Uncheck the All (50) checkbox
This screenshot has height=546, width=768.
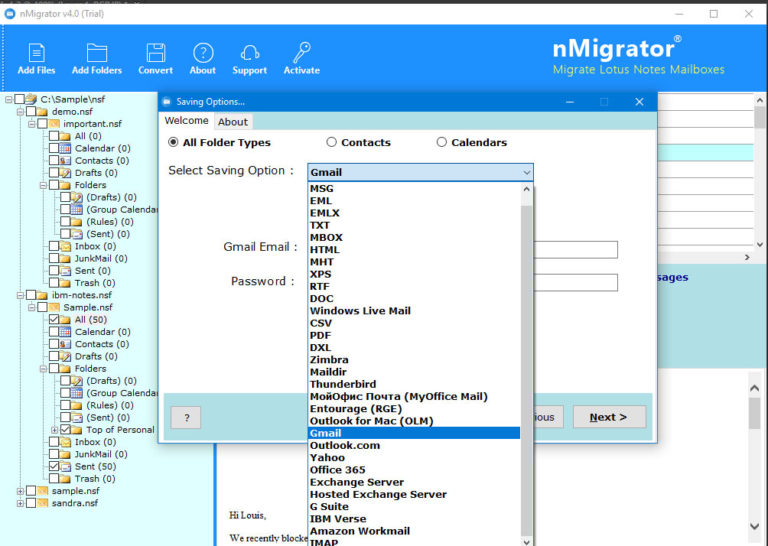click(x=54, y=320)
